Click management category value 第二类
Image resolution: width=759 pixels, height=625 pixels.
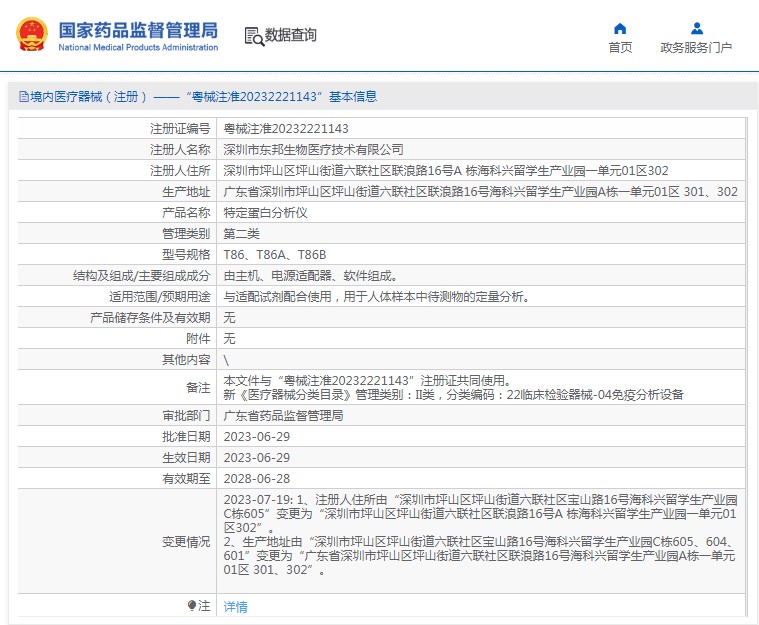242,234
